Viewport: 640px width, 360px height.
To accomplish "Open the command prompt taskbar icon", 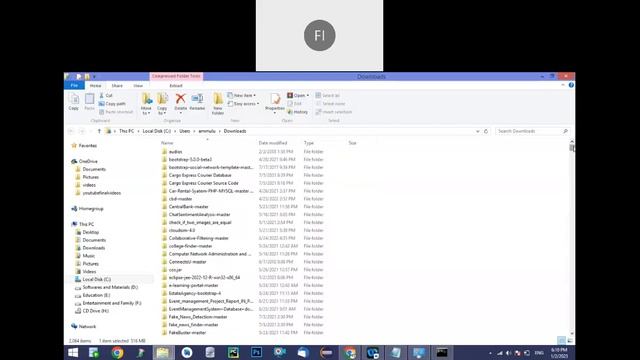I will pos(442,353).
